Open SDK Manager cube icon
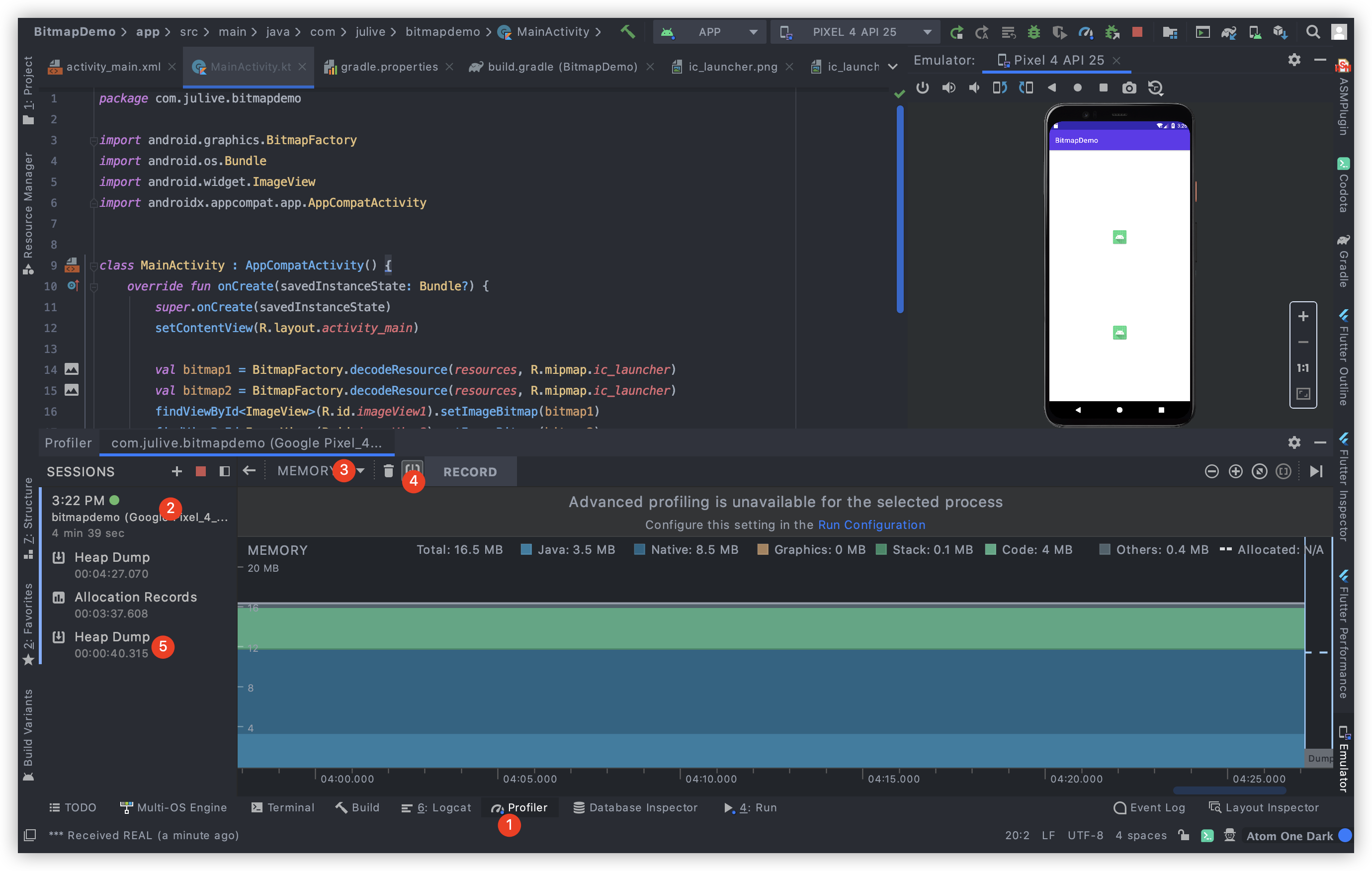Screen dimensions: 1372x871 tap(1280, 32)
